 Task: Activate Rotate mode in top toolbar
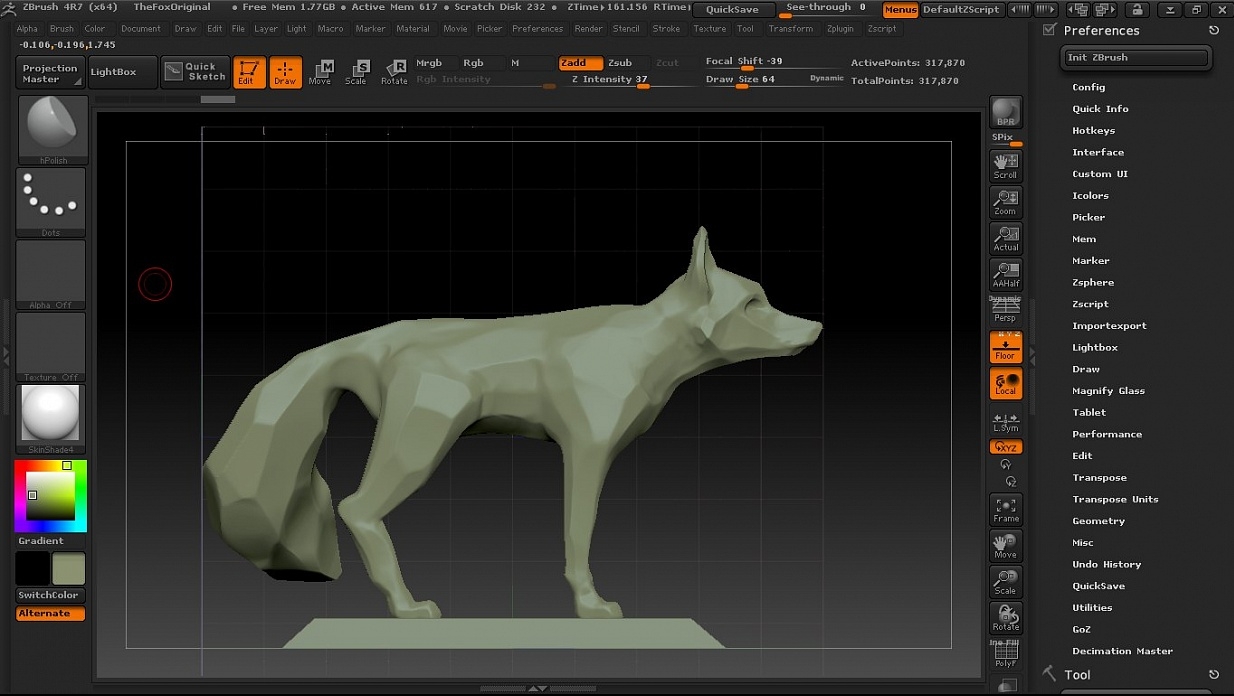coord(394,72)
